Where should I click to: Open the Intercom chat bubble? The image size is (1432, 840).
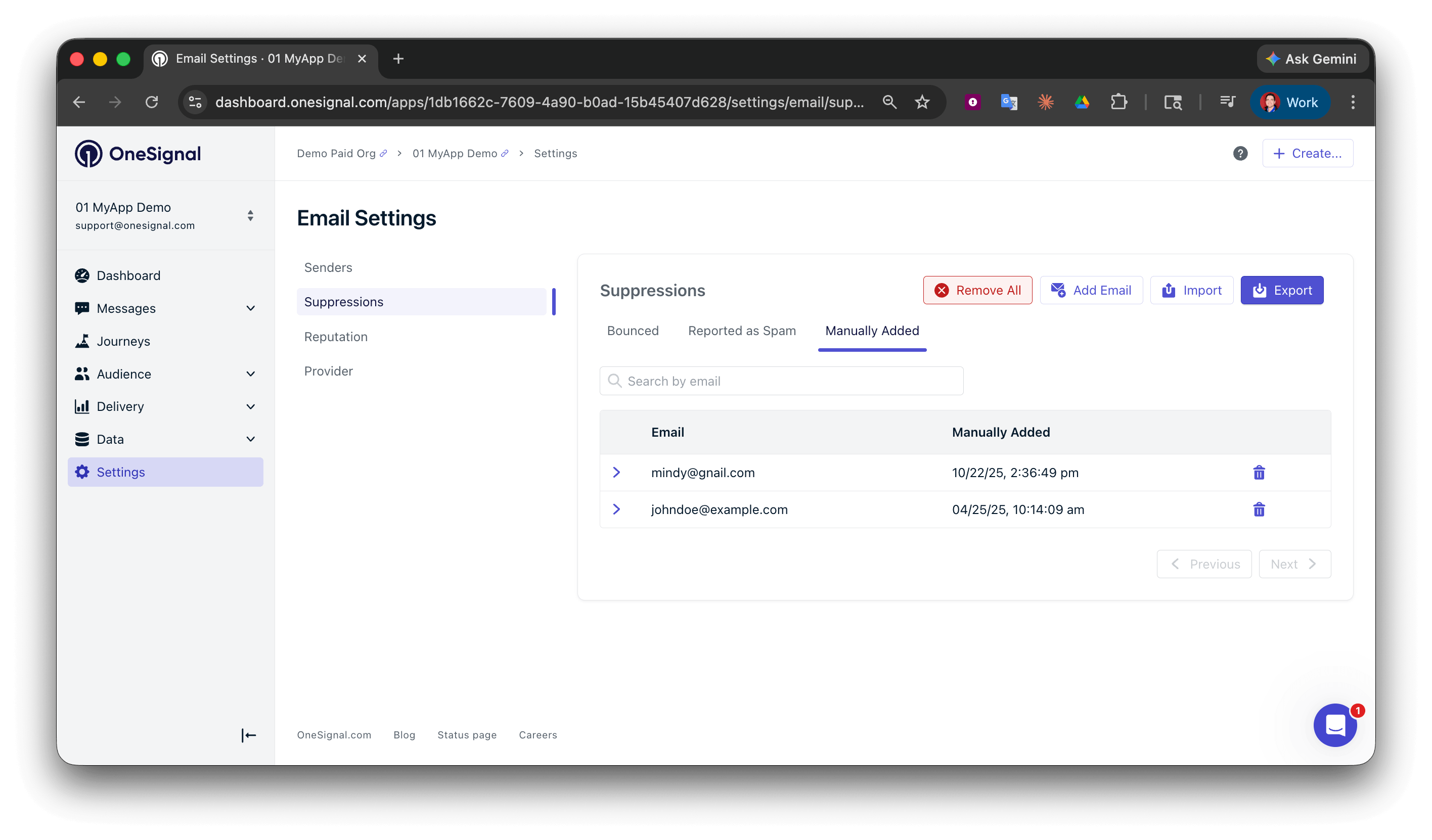pyautogui.click(x=1335, y=725)
